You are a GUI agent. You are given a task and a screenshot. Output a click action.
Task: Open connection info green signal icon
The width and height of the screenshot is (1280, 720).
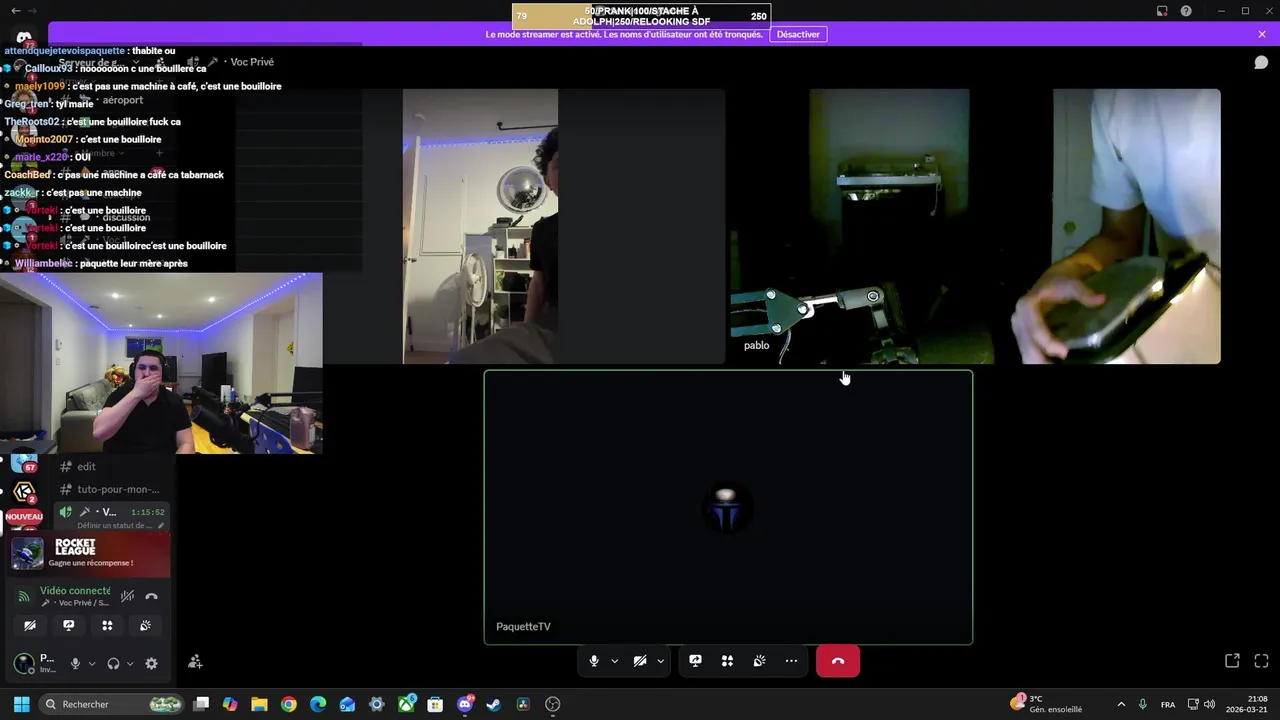(x=24, y=596)
